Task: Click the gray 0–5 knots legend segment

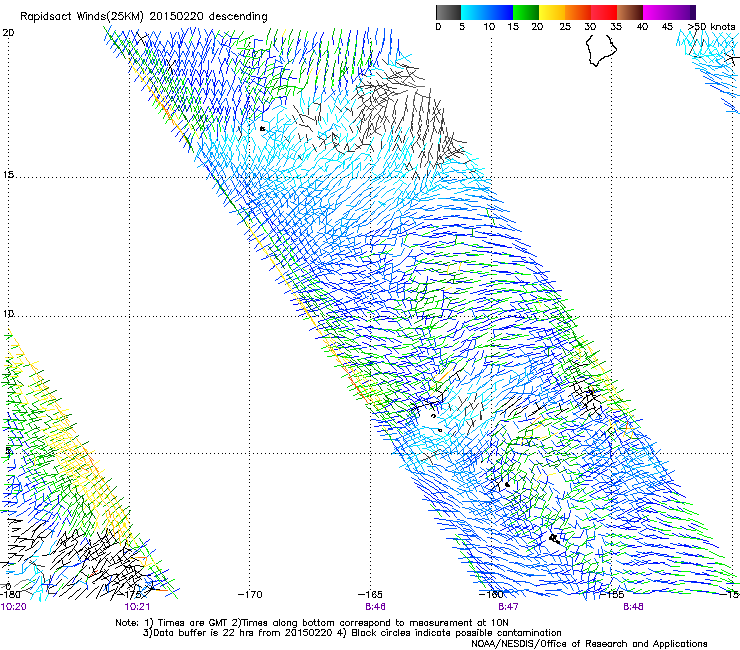Action: [448, 12]
